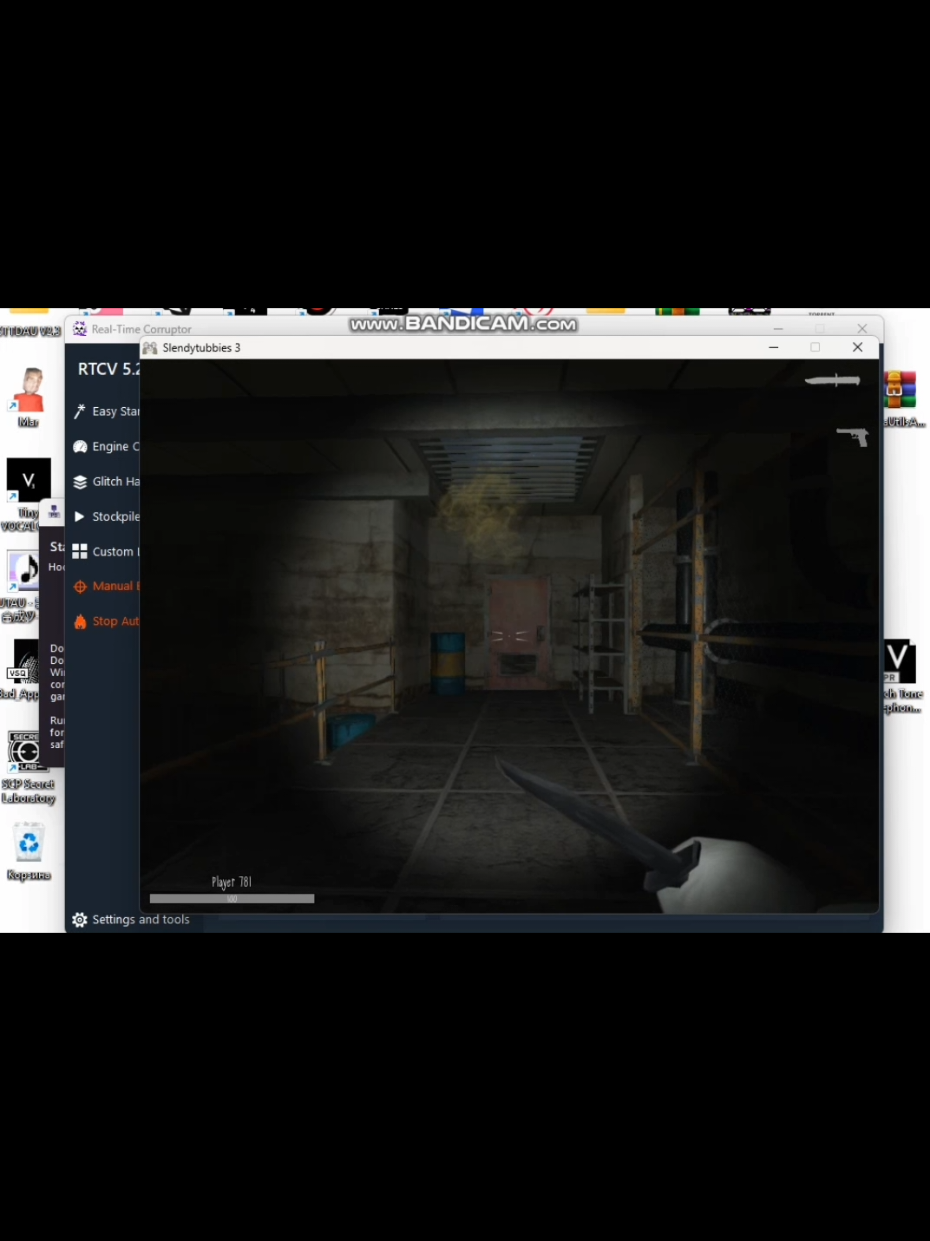Viewport: 930px width, 1241px height.
Task: Close the Real-Time Corruptor window
Action: (862, 328)
